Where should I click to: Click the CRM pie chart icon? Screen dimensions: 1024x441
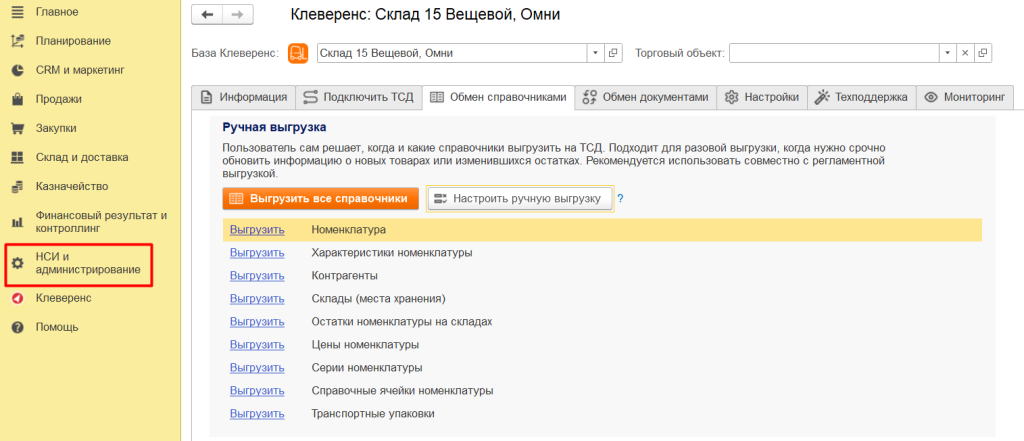(18, 70)
